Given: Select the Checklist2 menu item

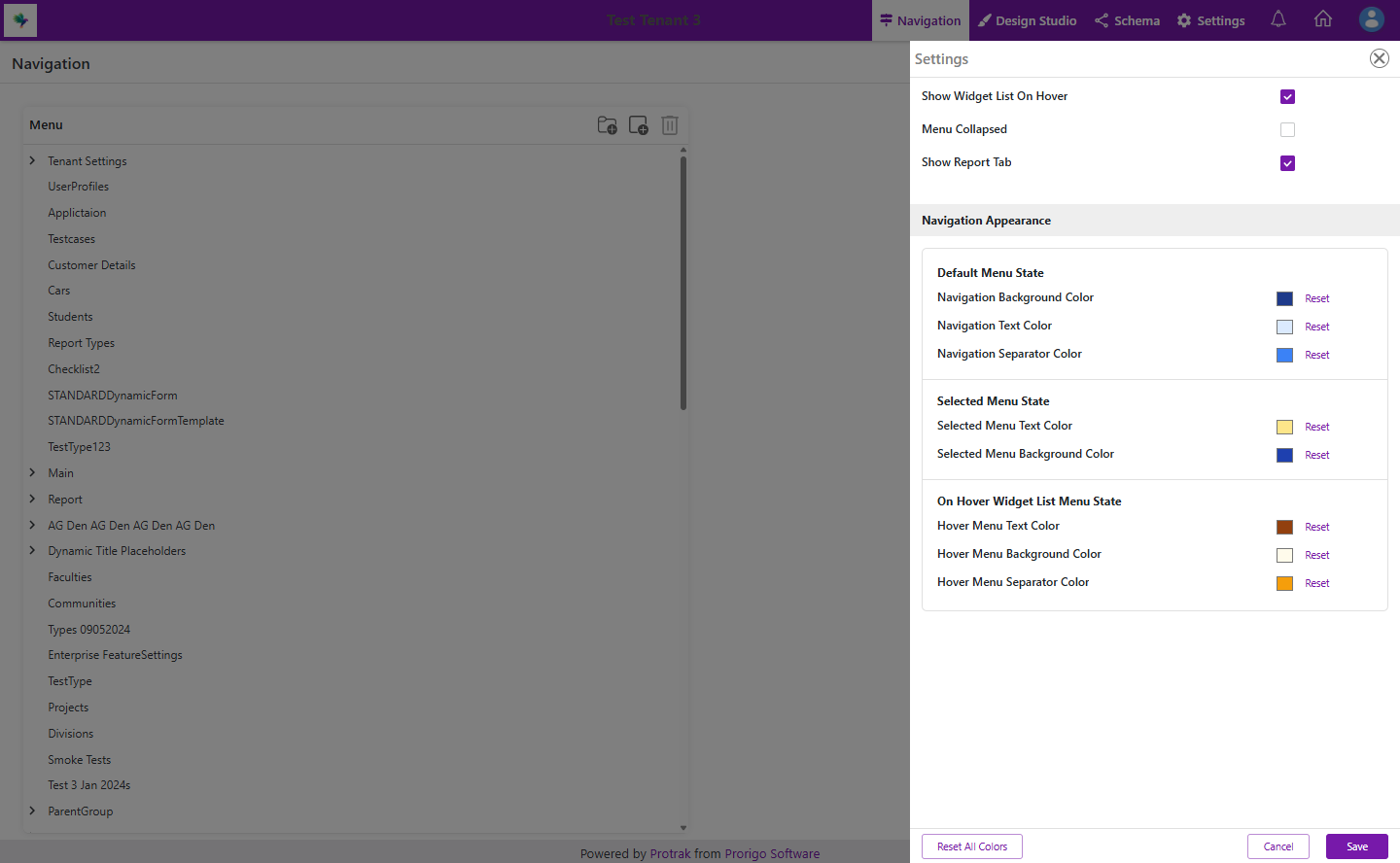Looking at the screenshot, I should click(74, 369).
